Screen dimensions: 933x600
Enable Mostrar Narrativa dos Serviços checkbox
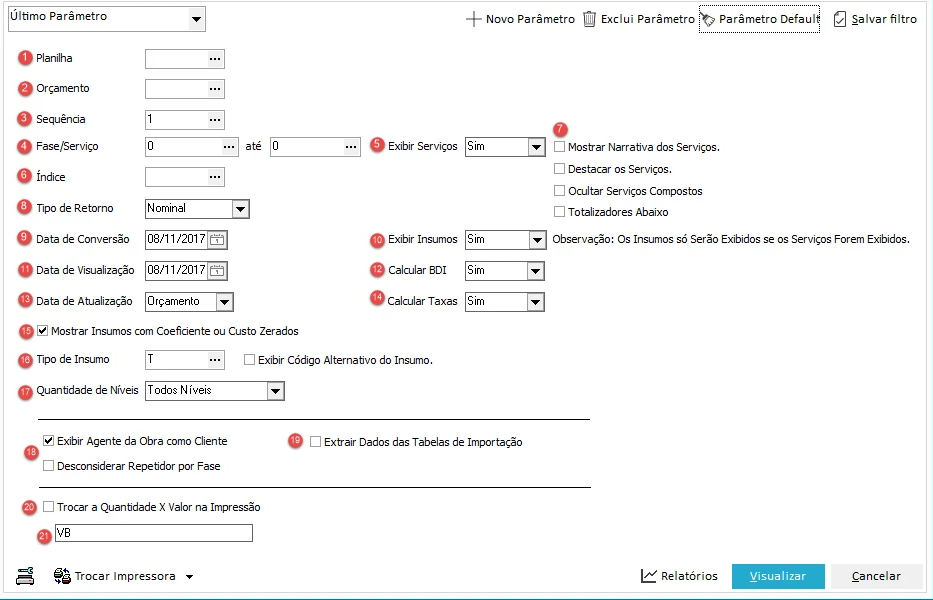click(560, 147)
